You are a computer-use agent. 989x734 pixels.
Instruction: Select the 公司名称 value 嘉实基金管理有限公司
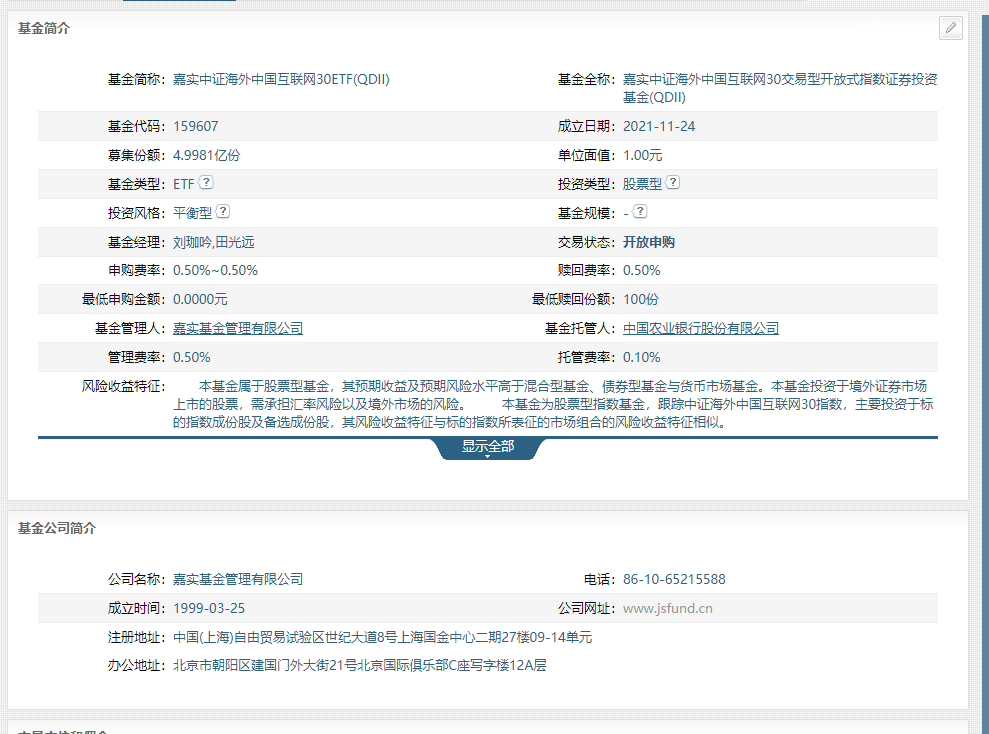pyautogui.click(x=238, y=580)
